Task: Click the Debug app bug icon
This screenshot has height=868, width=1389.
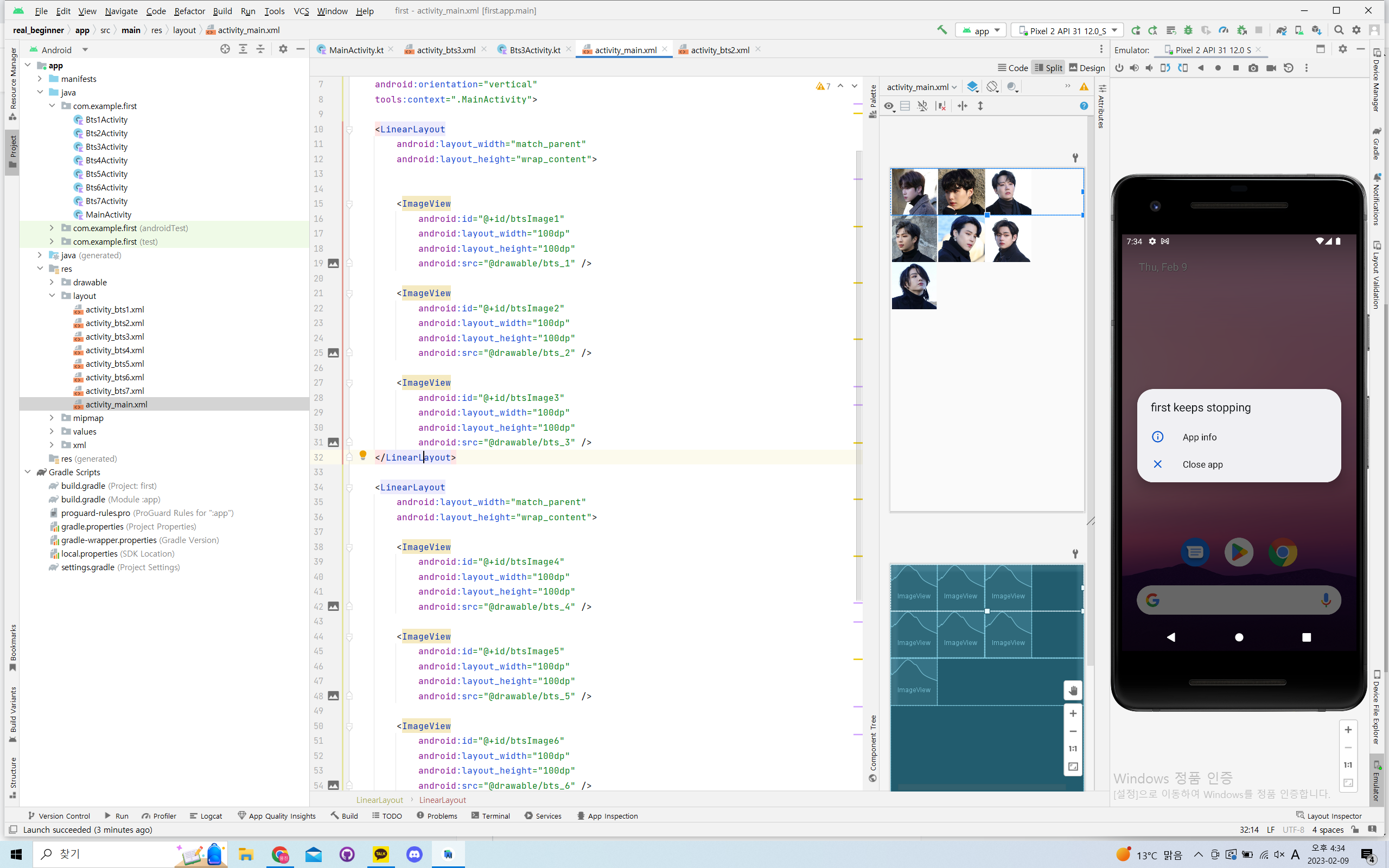Action: point(1188,30)
